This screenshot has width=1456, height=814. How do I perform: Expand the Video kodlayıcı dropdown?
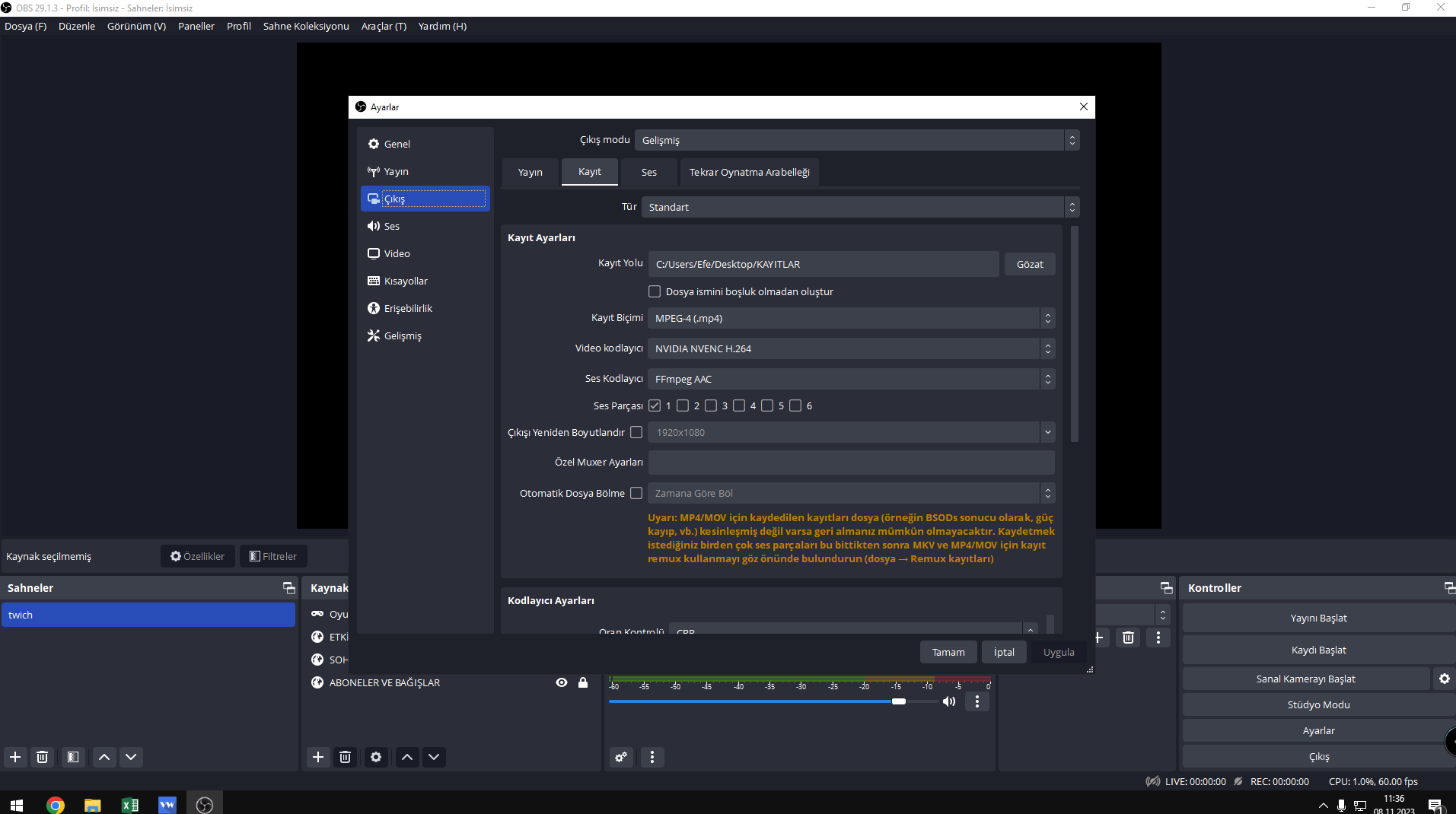coord(850,348)
